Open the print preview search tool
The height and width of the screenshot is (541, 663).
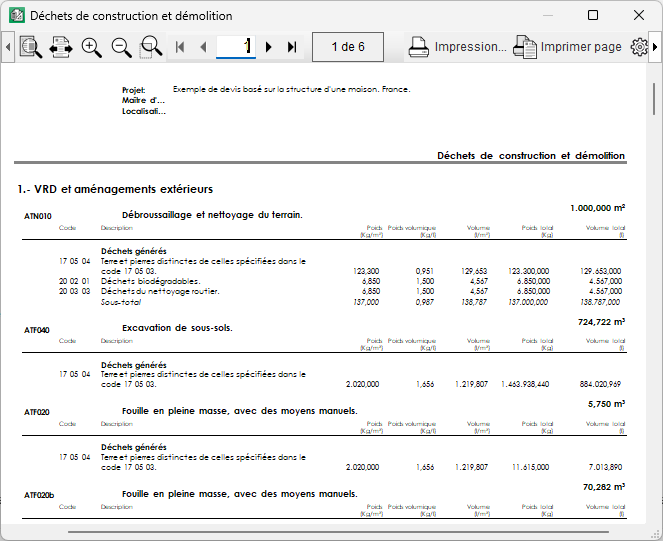[31, 47]
